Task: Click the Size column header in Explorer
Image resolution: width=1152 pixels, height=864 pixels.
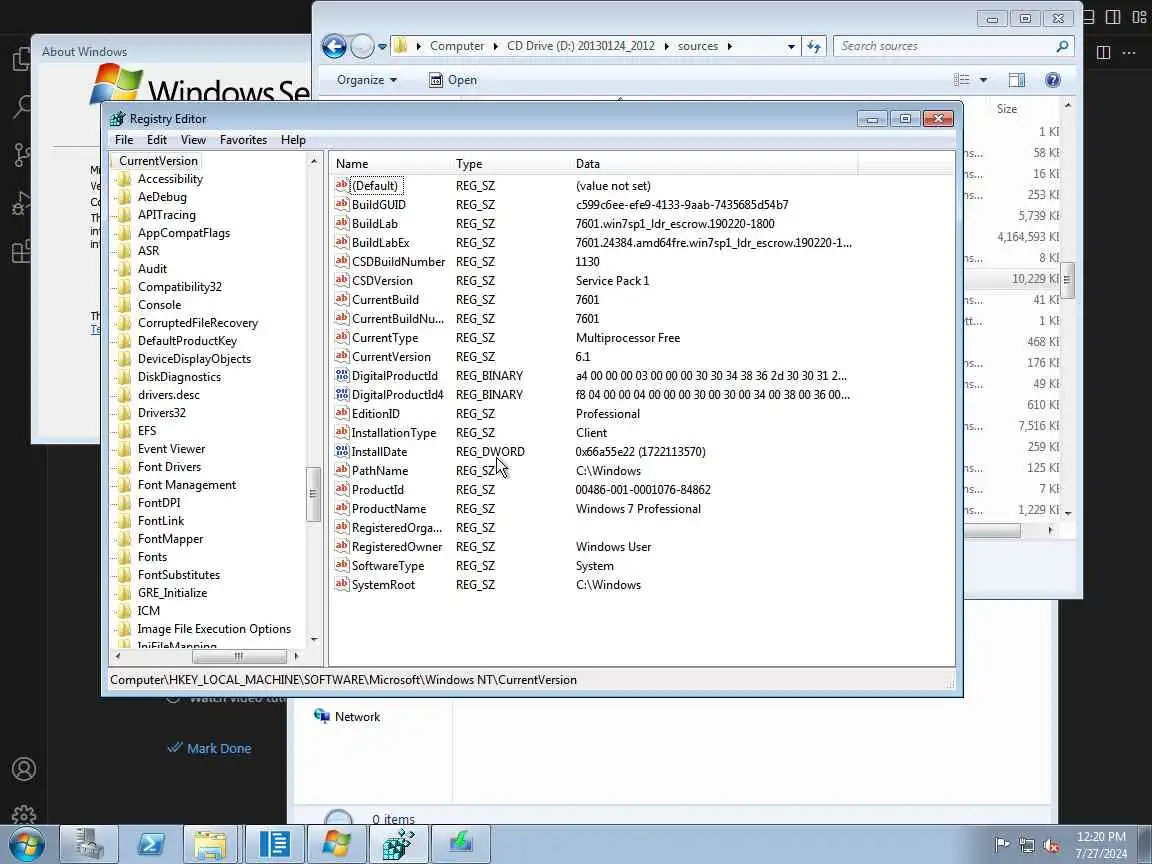Action: coord(1007,109)
